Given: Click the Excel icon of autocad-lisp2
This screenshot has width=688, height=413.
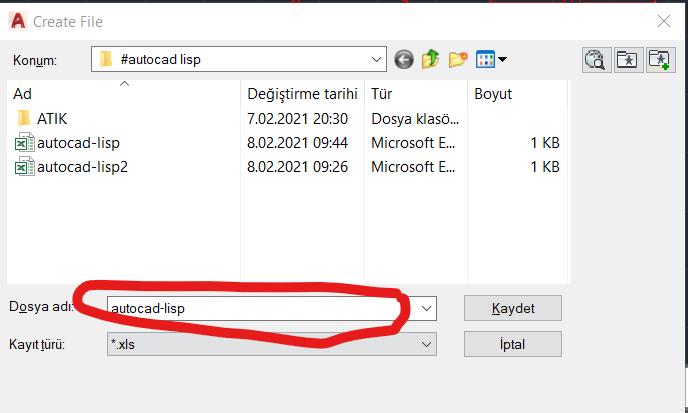Looking at the screenshot, I should [x=25, y=167].
